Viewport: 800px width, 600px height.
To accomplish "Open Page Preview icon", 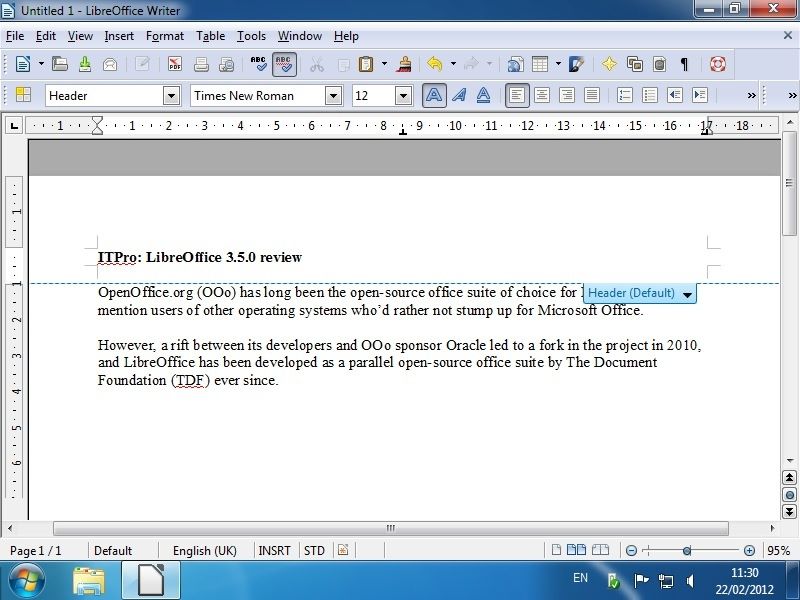I will click(x=227, y=64).
